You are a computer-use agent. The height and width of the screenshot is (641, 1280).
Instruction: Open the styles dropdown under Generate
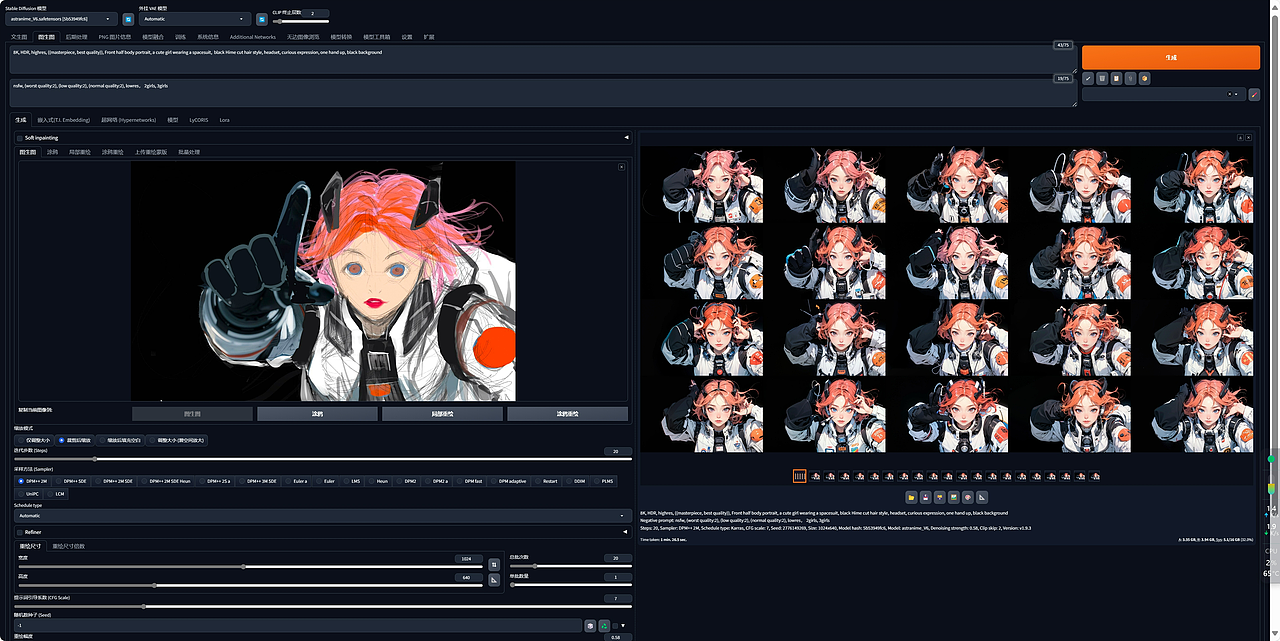pyautogui.click(x=1163, y=95)
